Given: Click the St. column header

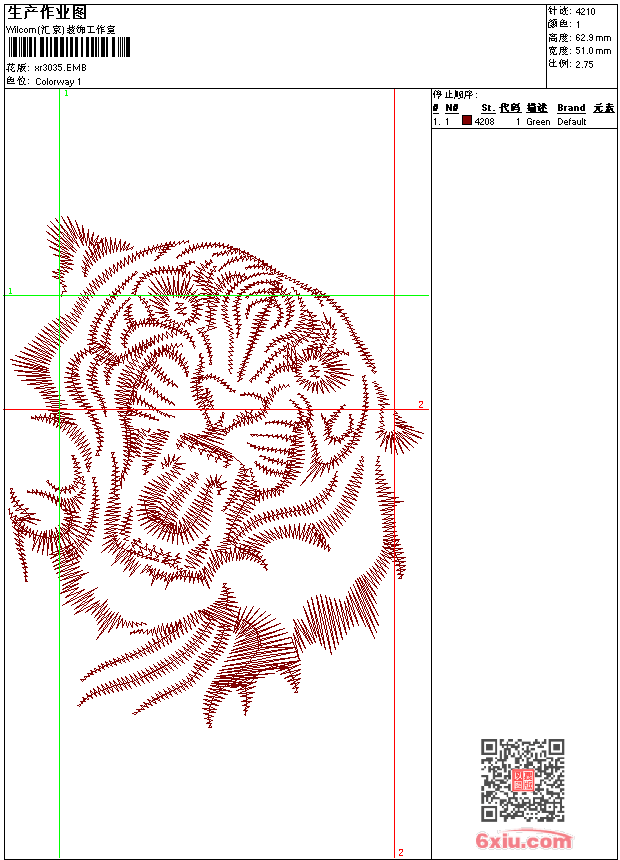Looking at the screenshot, I should coord(488,108).
